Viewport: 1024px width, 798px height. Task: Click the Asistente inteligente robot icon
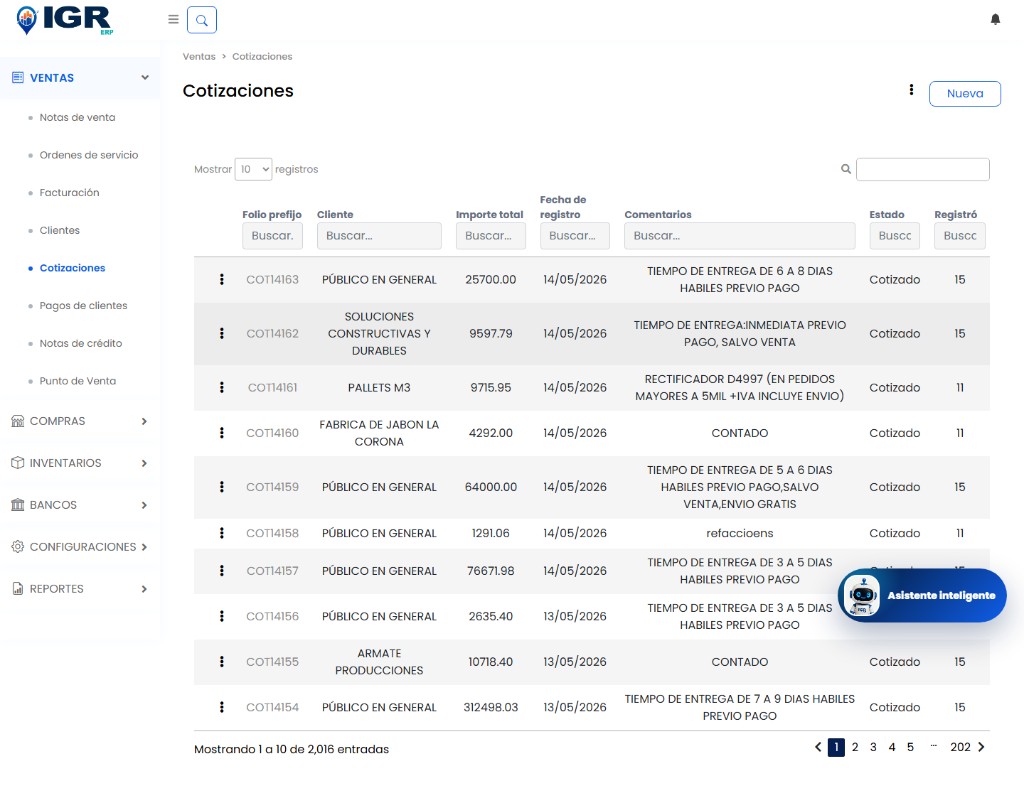point(863,596)
